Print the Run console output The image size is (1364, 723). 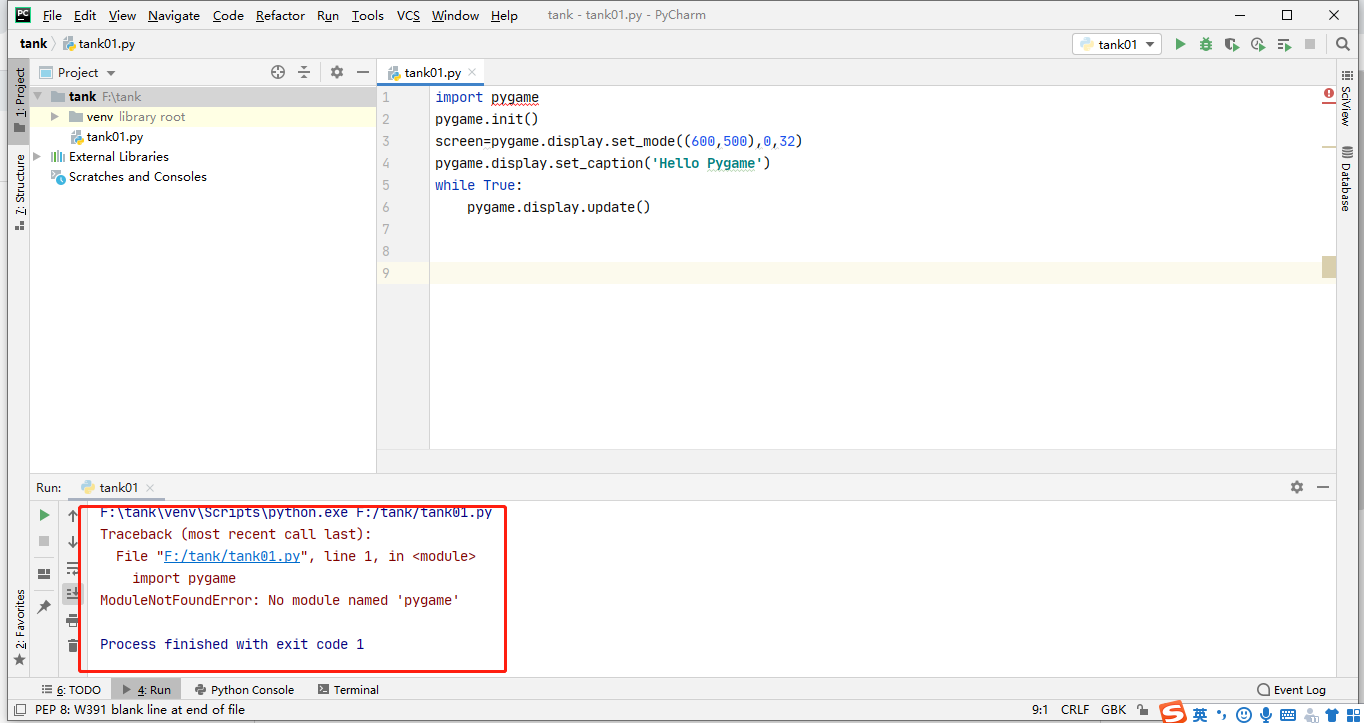point(73,620)
